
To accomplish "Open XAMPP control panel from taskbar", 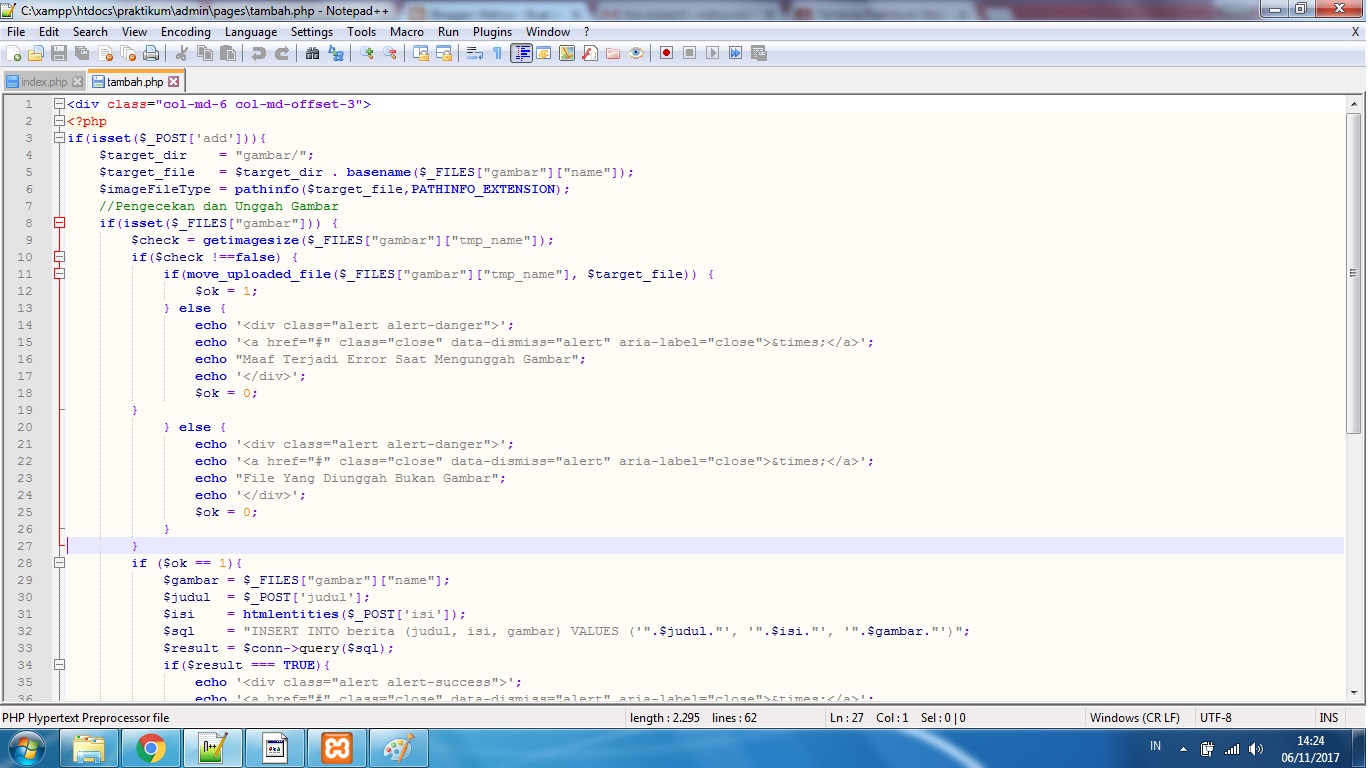I will (337, 748).
